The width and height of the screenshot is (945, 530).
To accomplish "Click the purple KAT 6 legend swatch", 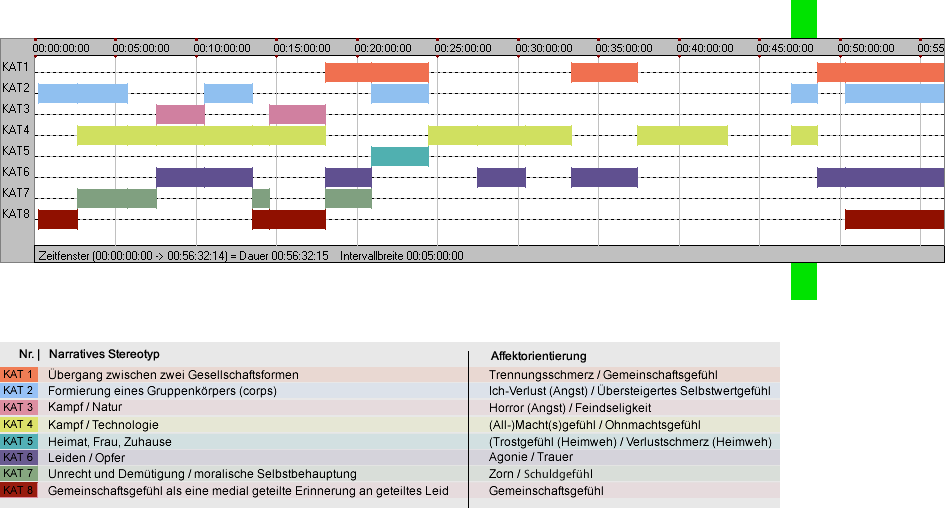I will (19, 458).
